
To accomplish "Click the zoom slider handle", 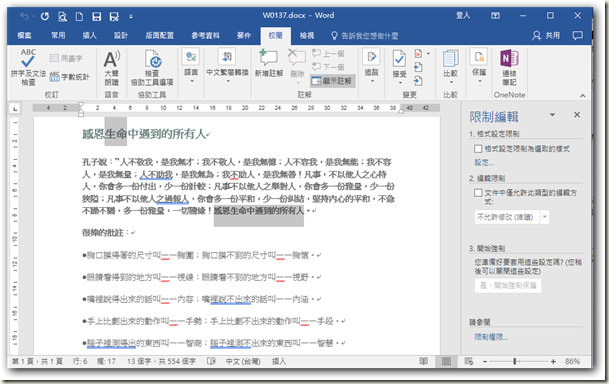I will (515, 361).
